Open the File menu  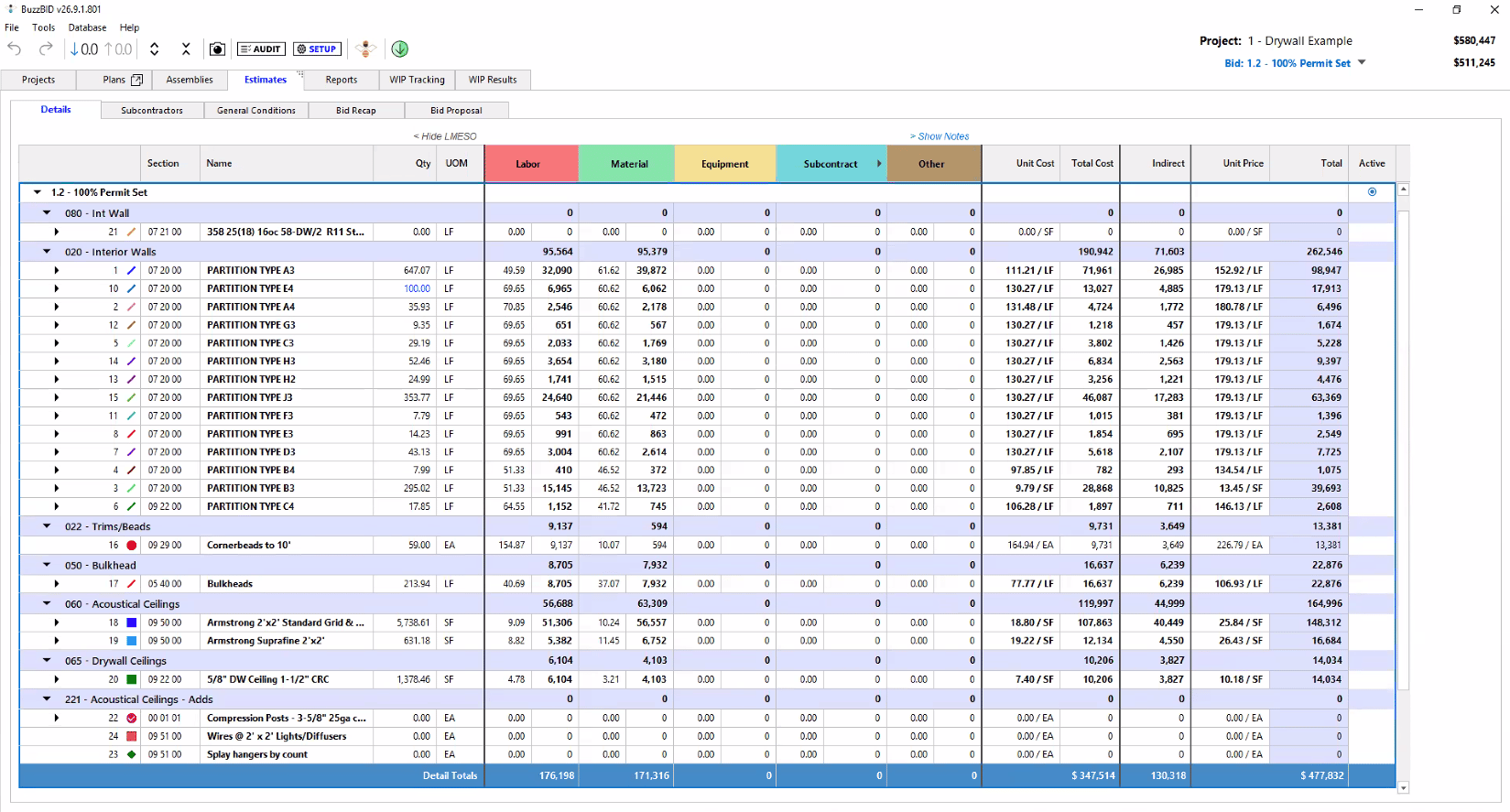click(12, 27)
